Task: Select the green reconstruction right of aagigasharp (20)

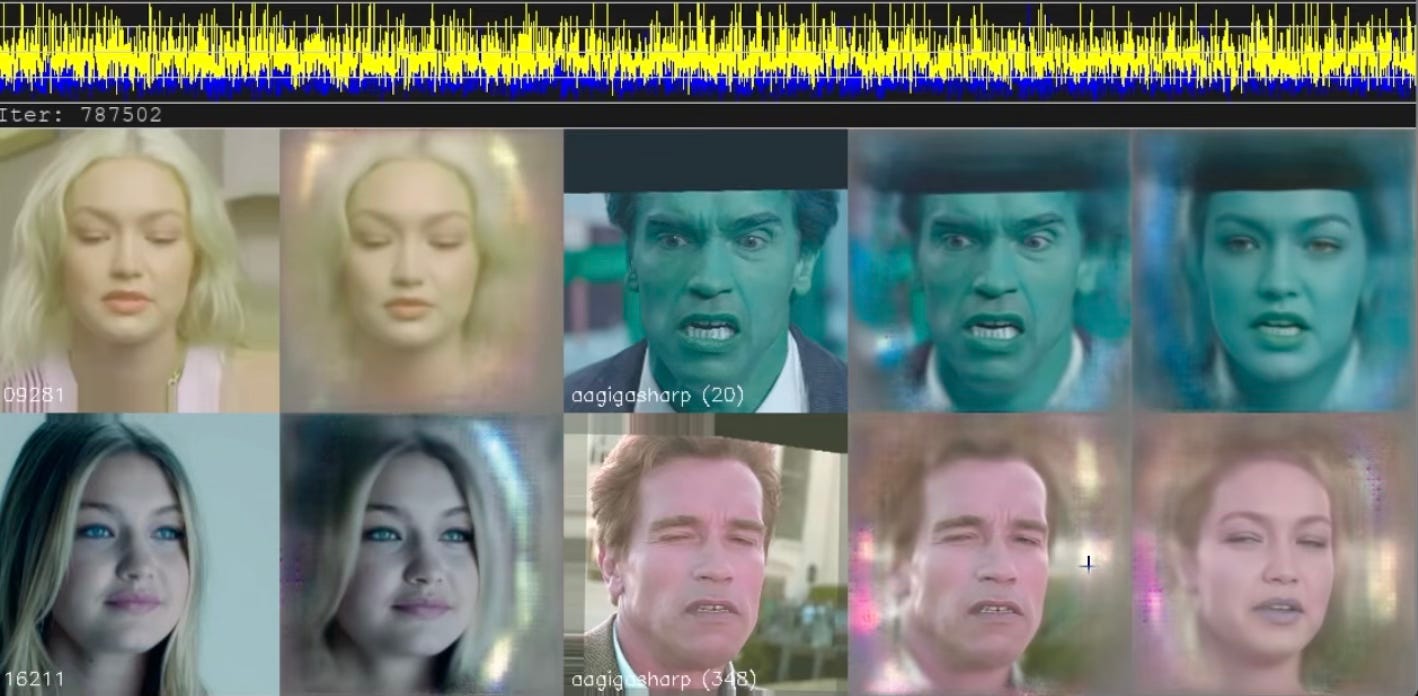Action: coord(990,270)
